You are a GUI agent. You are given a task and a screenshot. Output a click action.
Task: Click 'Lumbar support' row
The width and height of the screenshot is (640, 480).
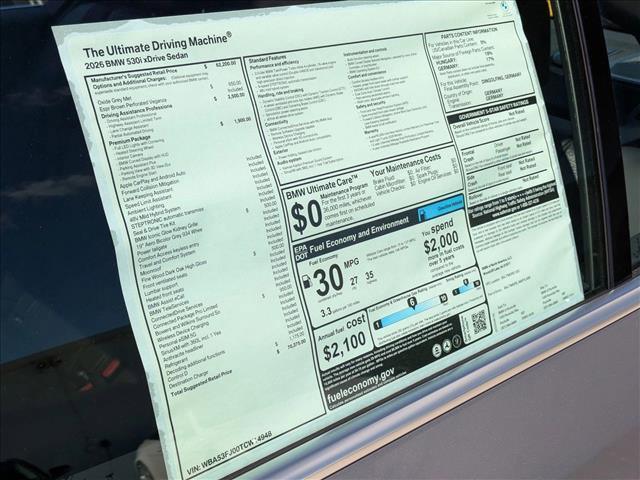pyautogui.click(x=161, y=290)
